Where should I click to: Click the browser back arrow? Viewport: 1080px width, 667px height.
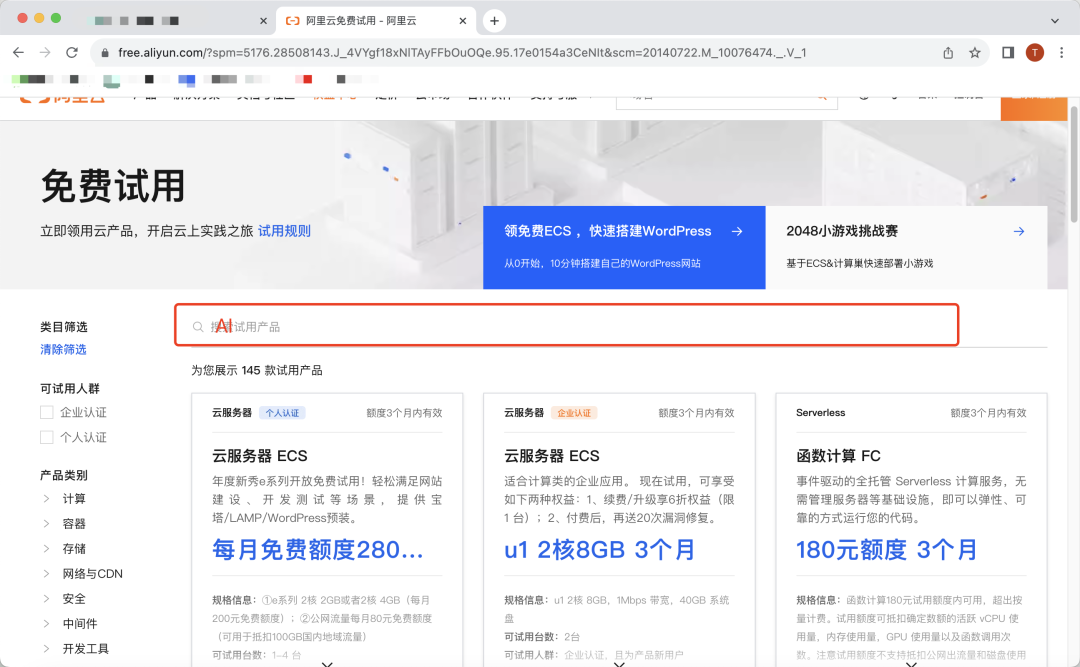click(18, 52)
